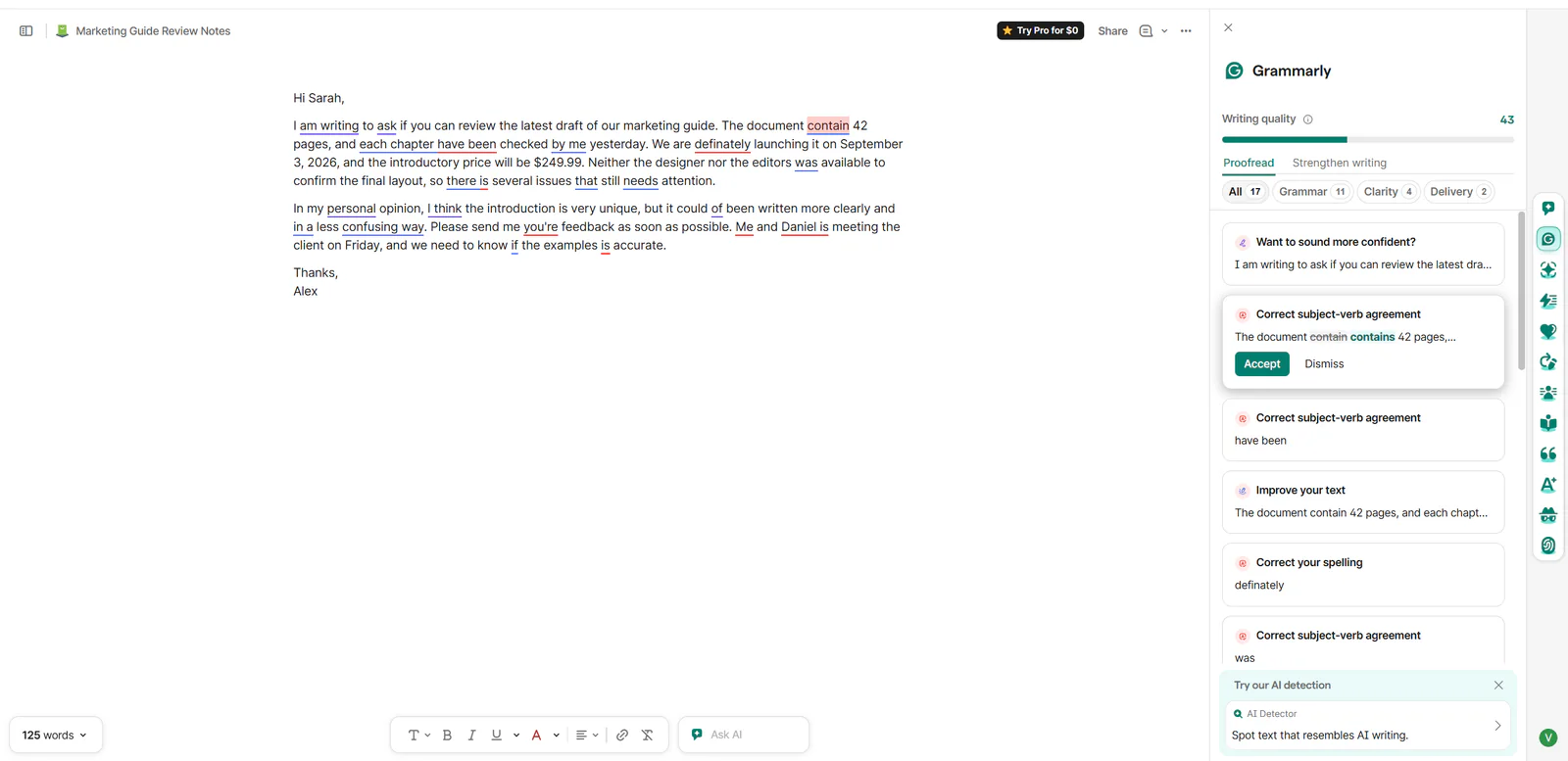Image resolution: width=1568 pixels, height=761 pixels.
Task: Click the fingerprint icon in right rail
Action: pyautogui.click(x=1548, y=546)
